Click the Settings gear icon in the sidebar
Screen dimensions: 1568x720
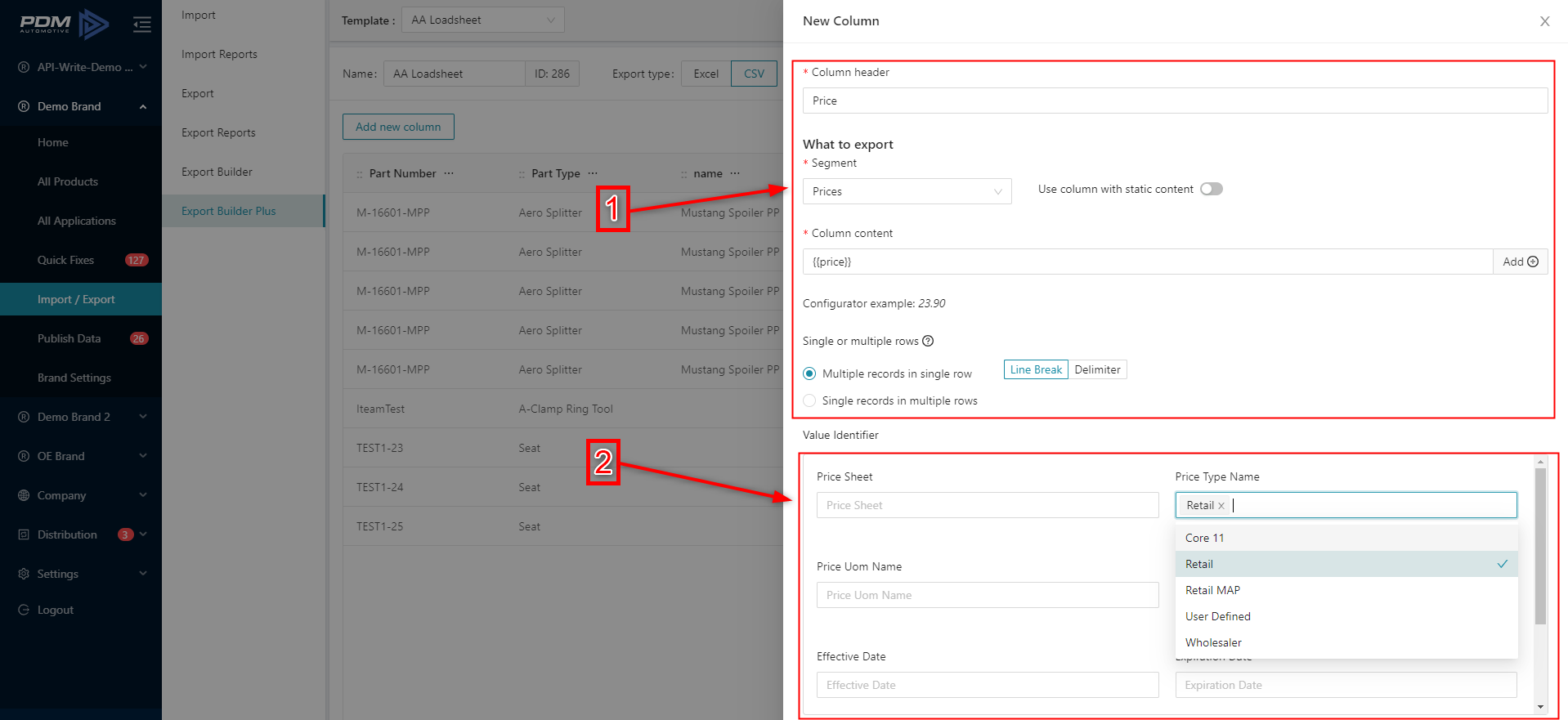[24, 574]
